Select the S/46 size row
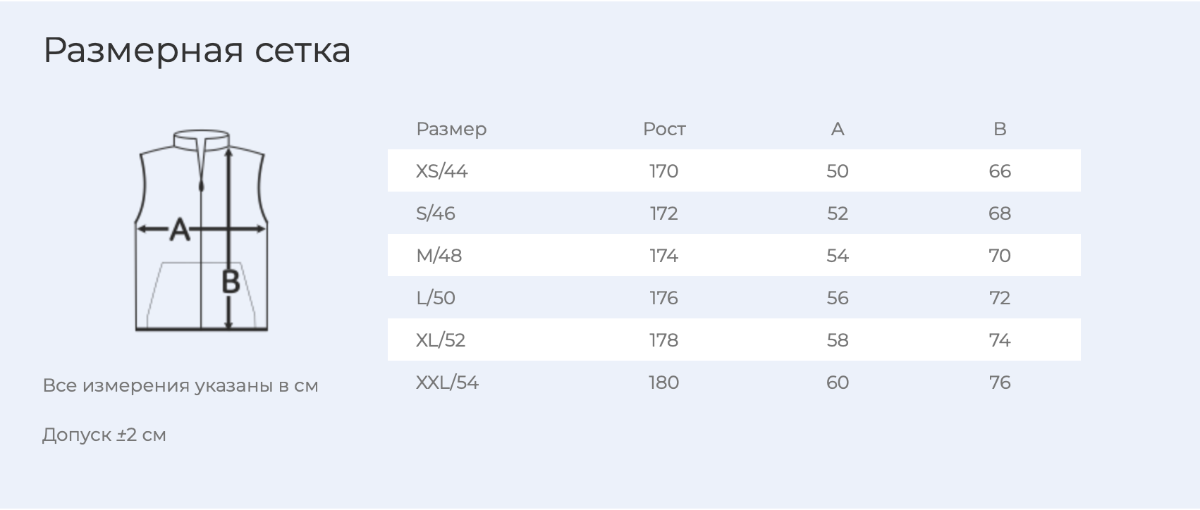The height and width of the screenshot is (510, 1200). pos(734,213)
